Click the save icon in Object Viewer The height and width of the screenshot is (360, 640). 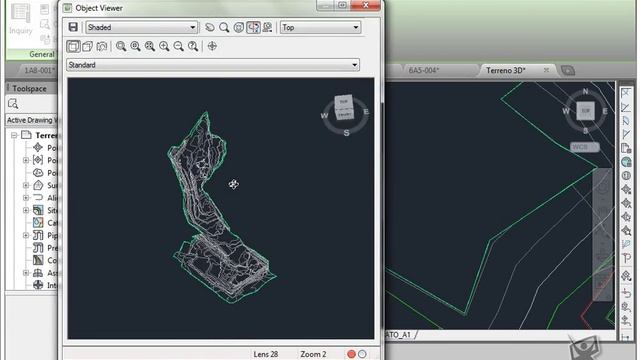tap(73, 27)
